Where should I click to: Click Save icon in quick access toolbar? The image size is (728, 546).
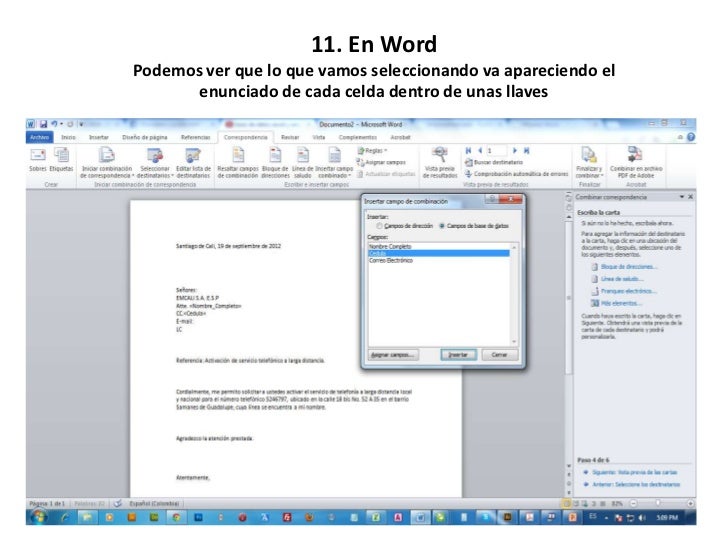(43, 124)
